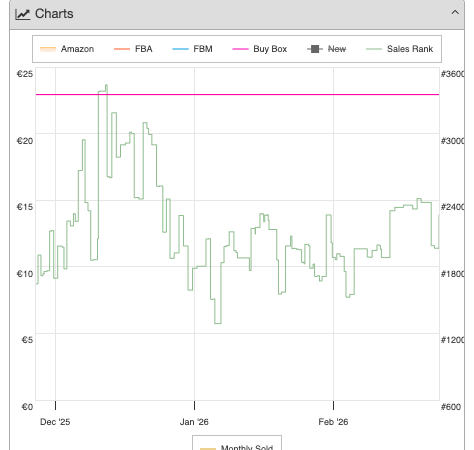
Task: Click the Charts panel title
Action: [x=54, y=14]
